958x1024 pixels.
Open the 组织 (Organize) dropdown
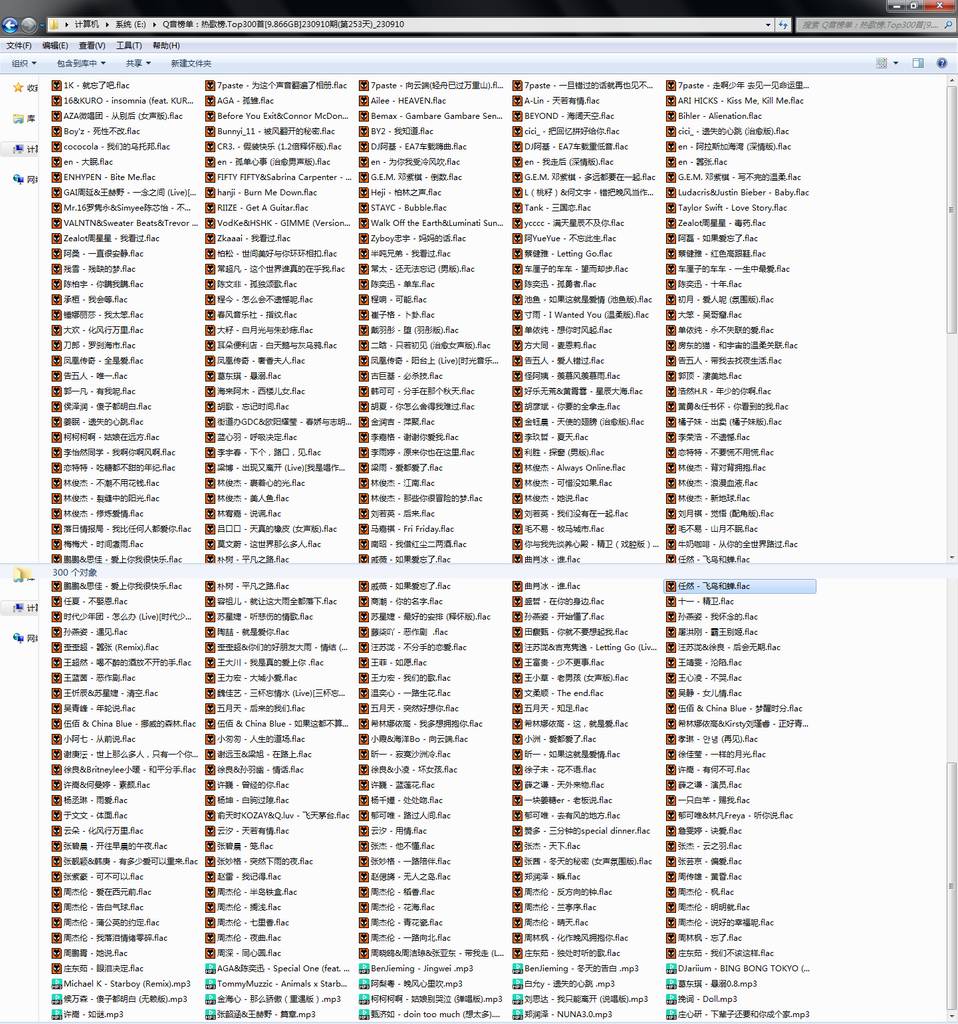(x=23, y=63)
